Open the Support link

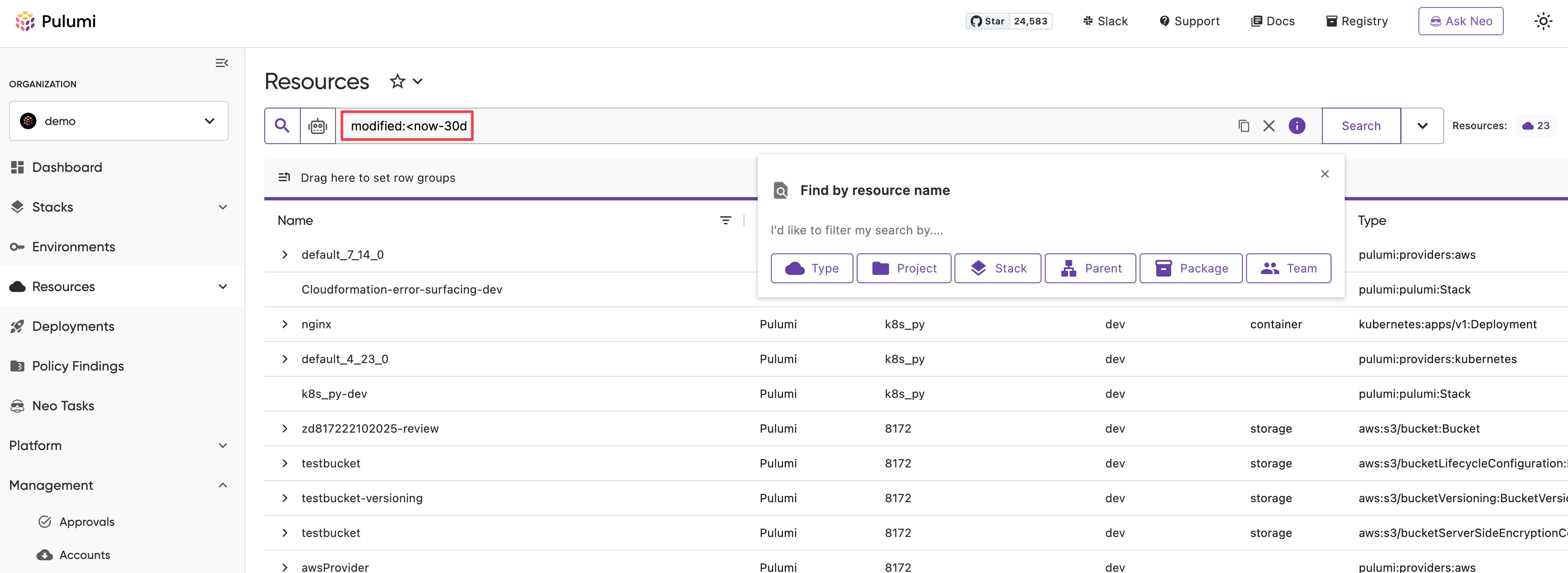tap(1189, 21)
